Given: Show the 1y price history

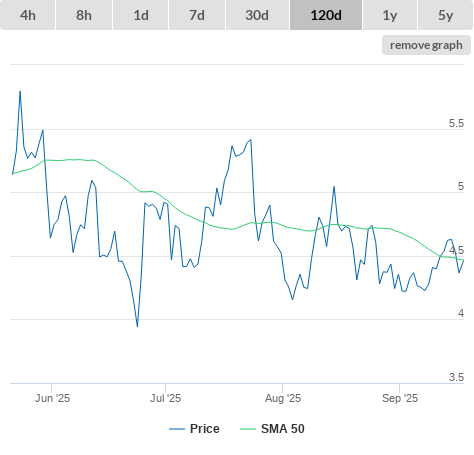Looking at the screenshot, I should coord(390,15).
